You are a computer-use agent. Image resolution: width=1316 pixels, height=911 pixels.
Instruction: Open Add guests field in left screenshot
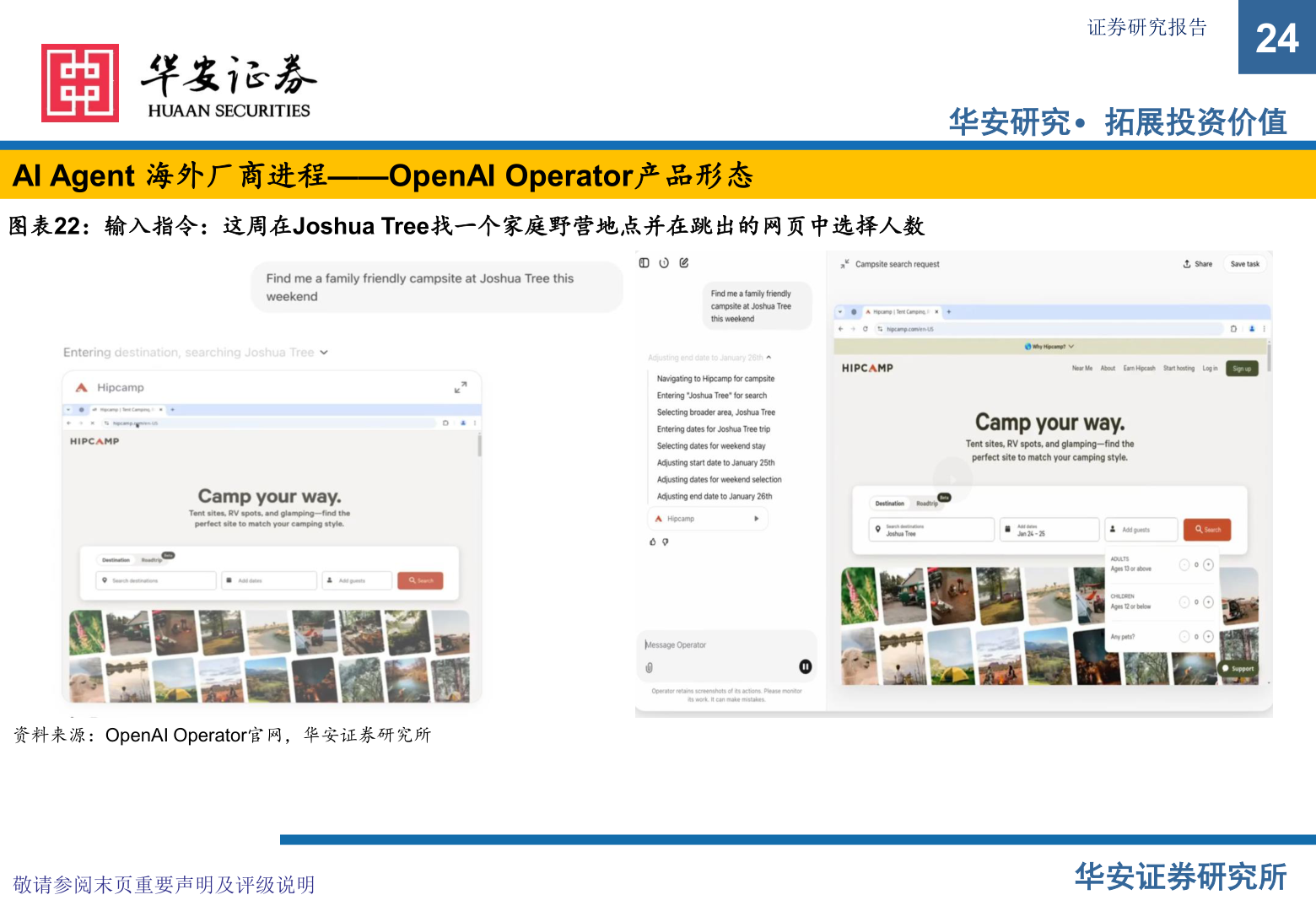357,580
